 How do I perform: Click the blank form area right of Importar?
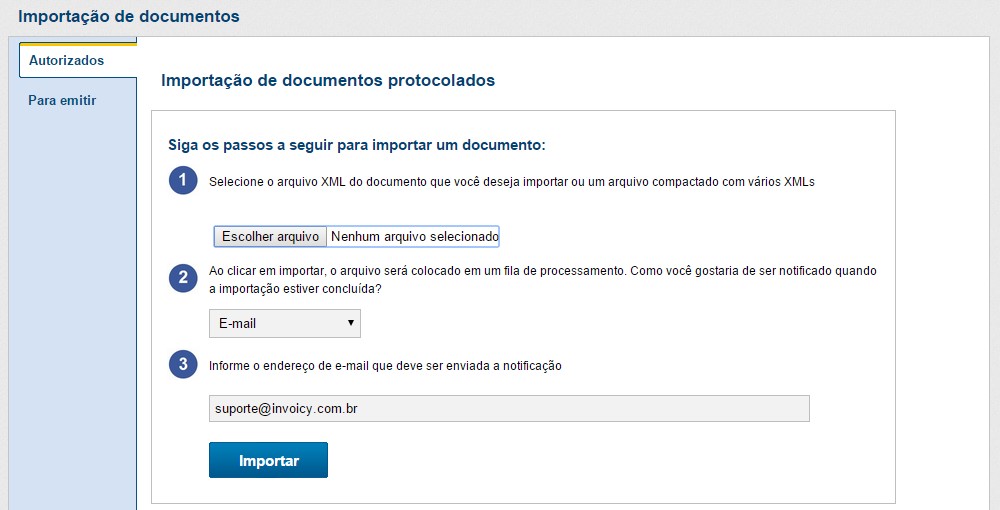click(x=600, y=460)
